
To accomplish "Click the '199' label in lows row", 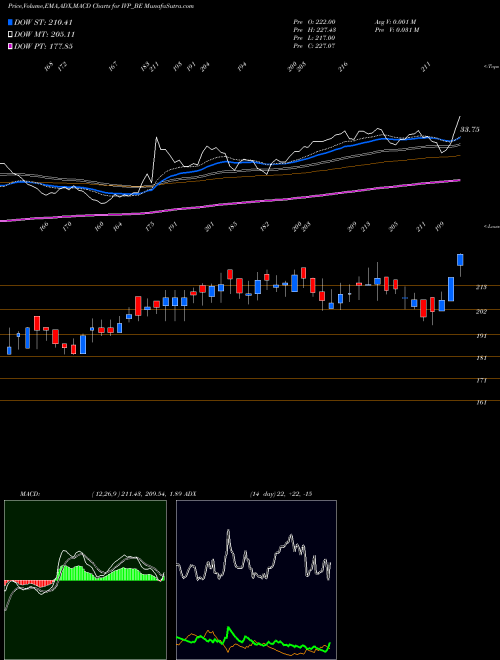I will (x=439, y=227).
